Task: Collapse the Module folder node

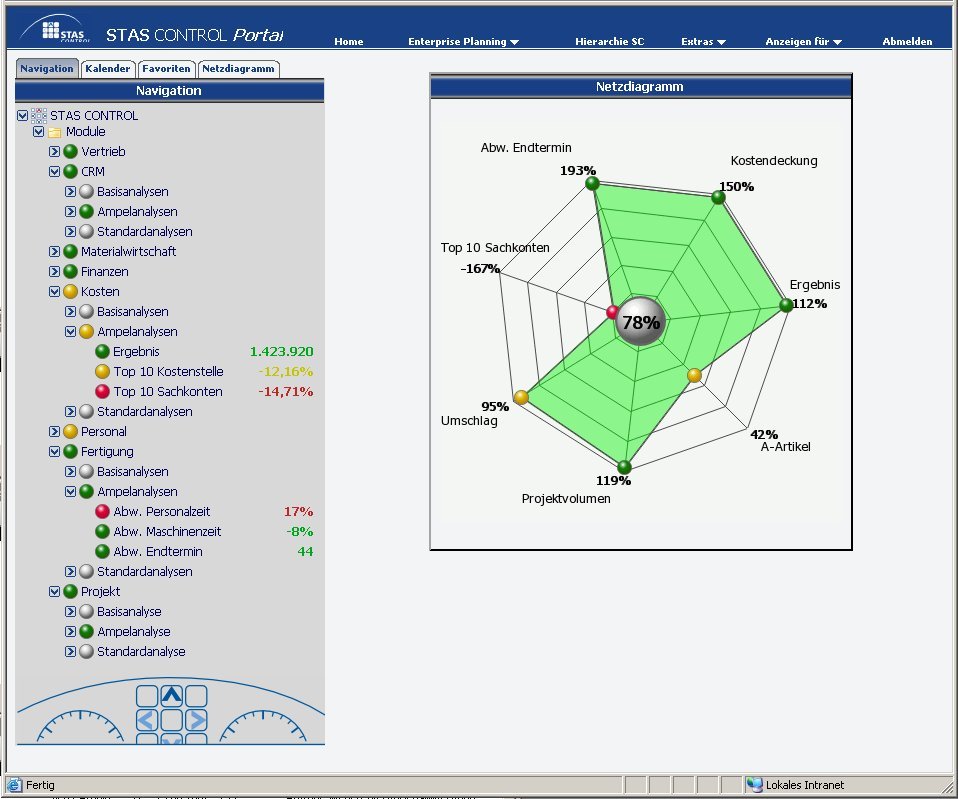Action: click(38, 132)
